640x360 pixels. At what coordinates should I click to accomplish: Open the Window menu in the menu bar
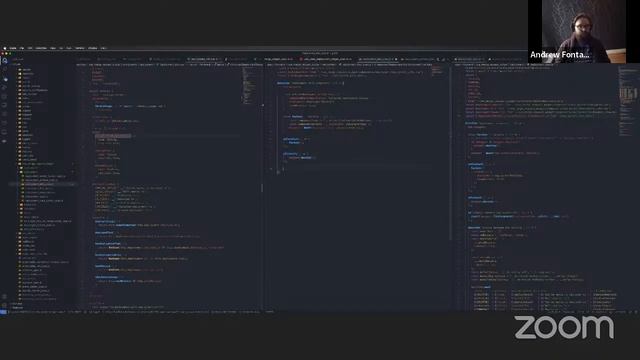[93, 48]
